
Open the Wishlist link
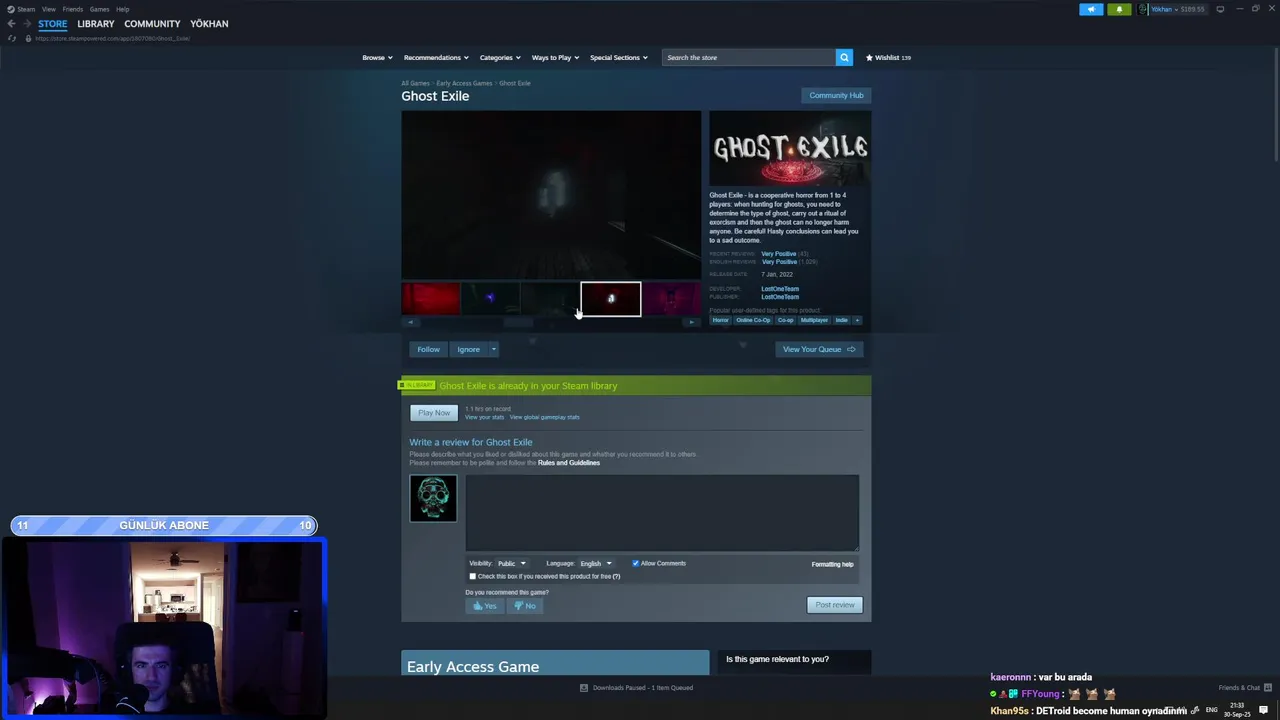[x=888, y=57]
